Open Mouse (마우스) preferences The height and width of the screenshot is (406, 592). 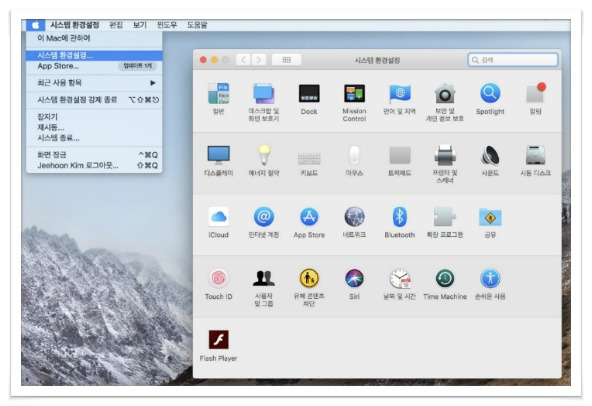(354, 155)
